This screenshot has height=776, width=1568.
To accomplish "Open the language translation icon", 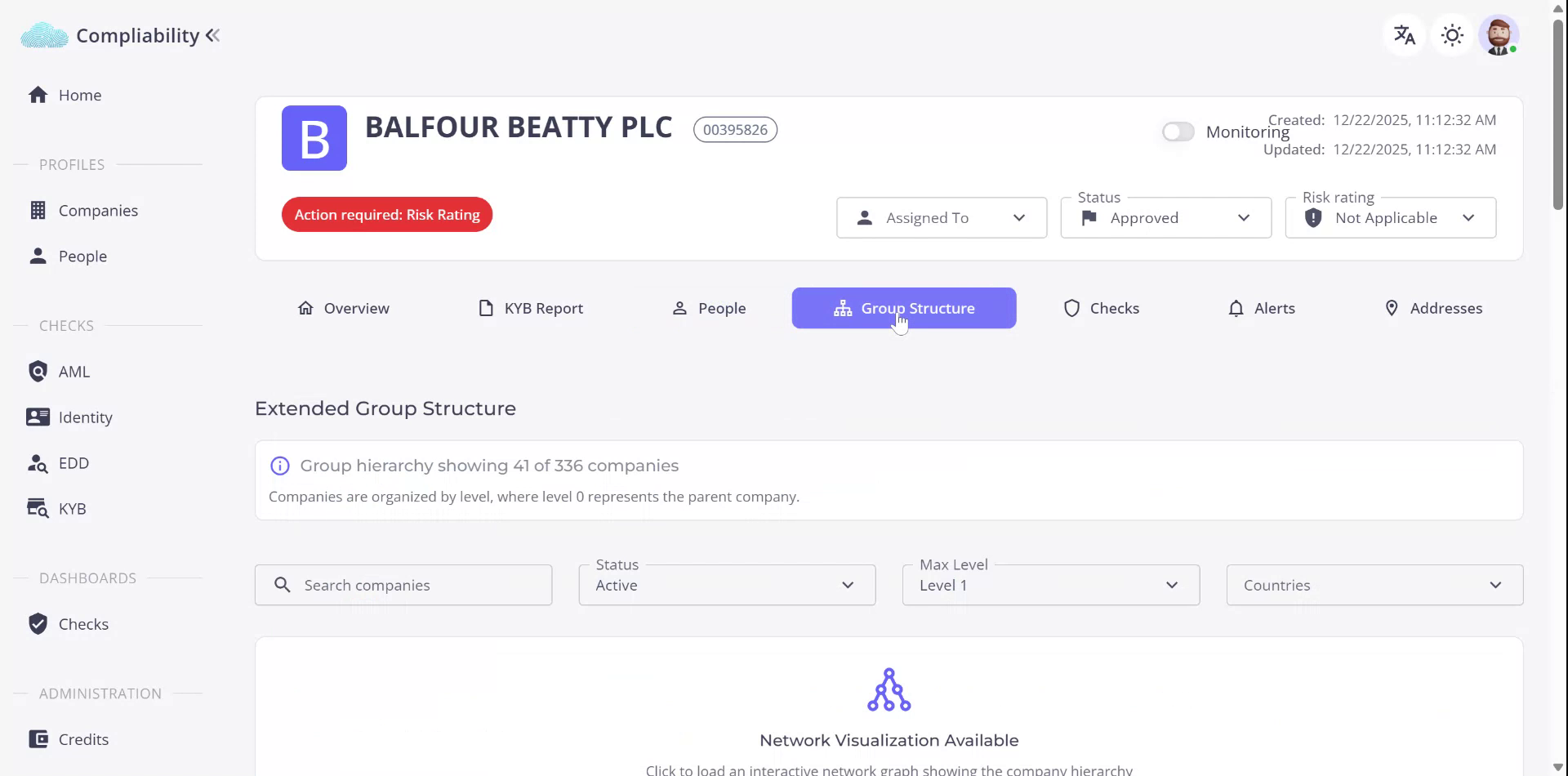I will 1404,35.
